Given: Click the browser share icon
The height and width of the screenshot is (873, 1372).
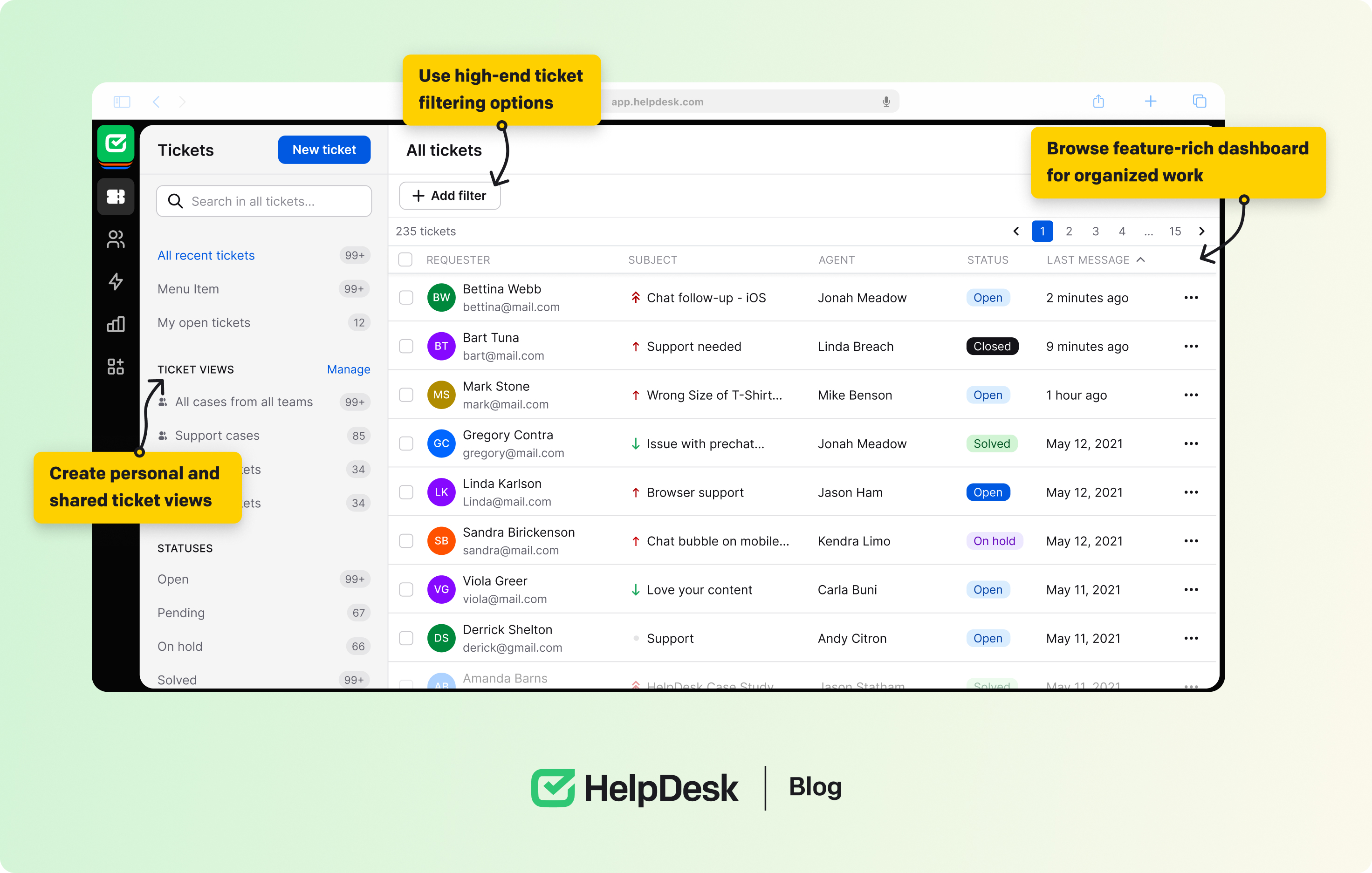Looking at the screenshot, I should (x=1098, y=102).
